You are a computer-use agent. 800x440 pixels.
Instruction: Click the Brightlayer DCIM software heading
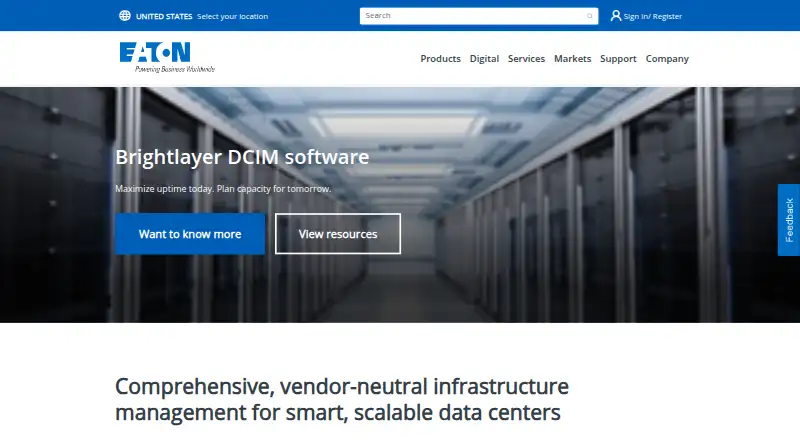click(x=242, y=157)
